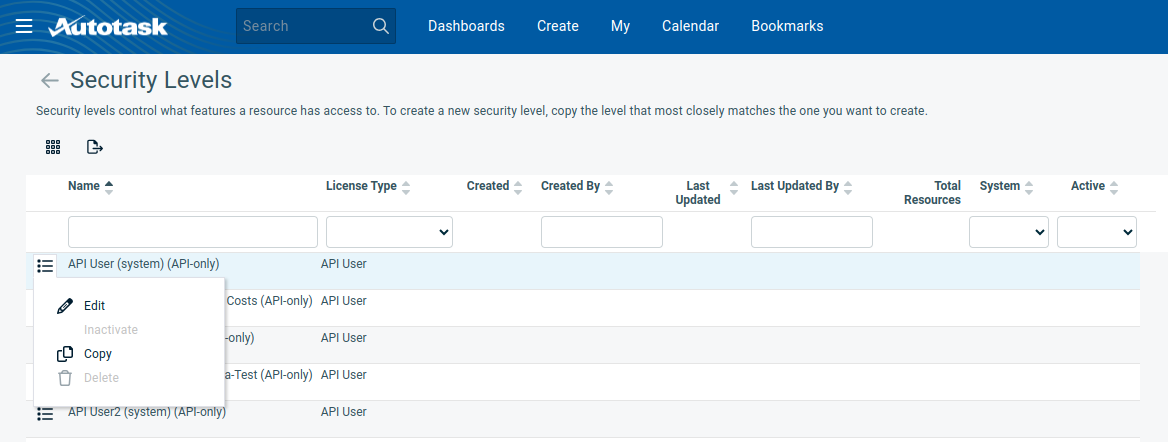Image resolution: width=1168 pixels, height=442 pixels.
Task: Open the column chooser grid icon
Action: [53, 147]
